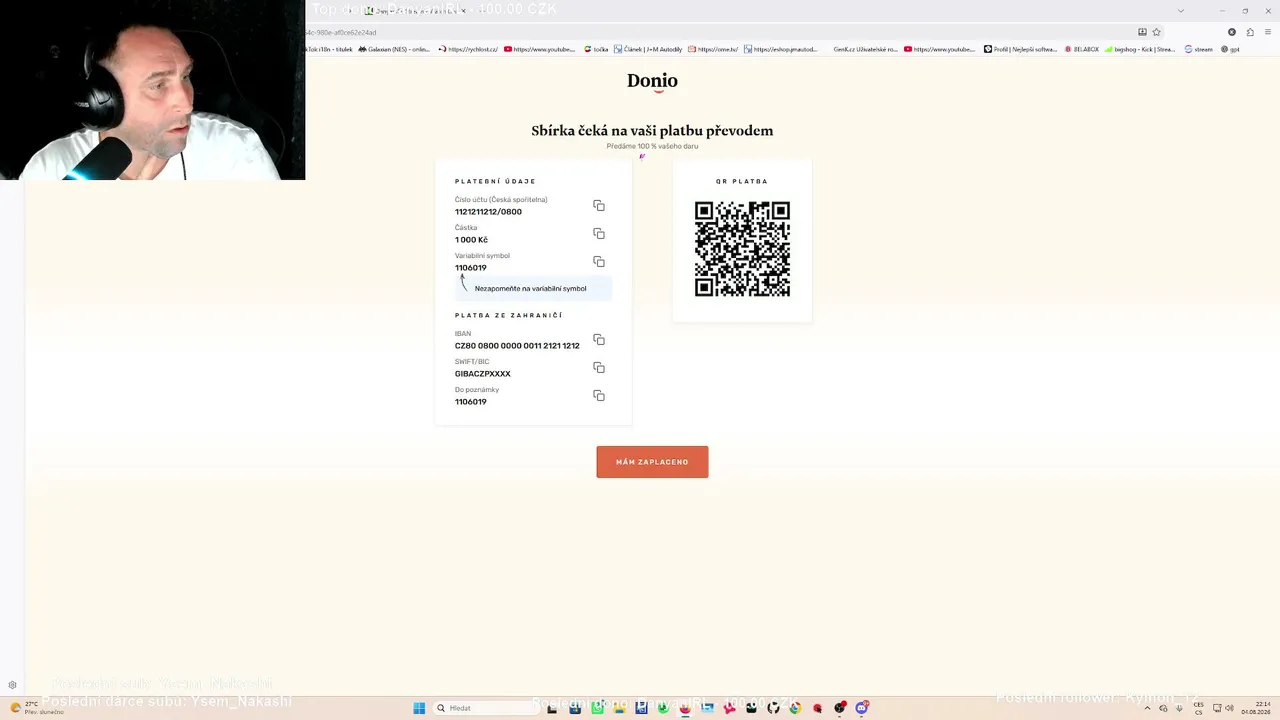Screen dimensions: 1280x720
Task: Open the stream bookmark
Action: pyautogui.click(x=1198, y=49)
